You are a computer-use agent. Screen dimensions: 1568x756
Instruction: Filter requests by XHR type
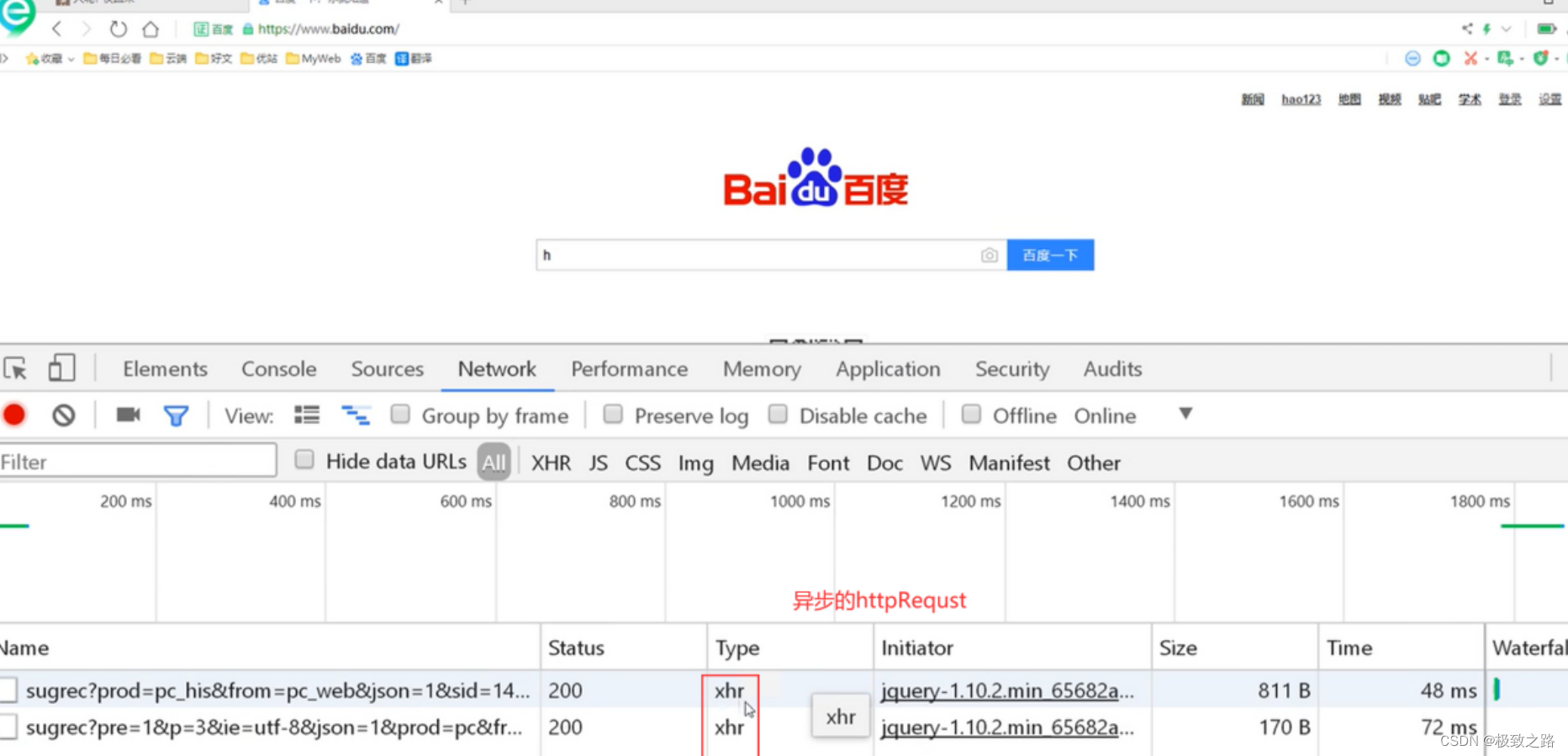[551, 463]
